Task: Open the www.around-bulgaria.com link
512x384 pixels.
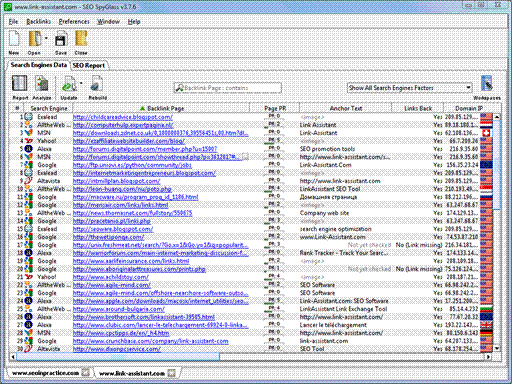Action: pyautogui.click(x=119, y=309)
